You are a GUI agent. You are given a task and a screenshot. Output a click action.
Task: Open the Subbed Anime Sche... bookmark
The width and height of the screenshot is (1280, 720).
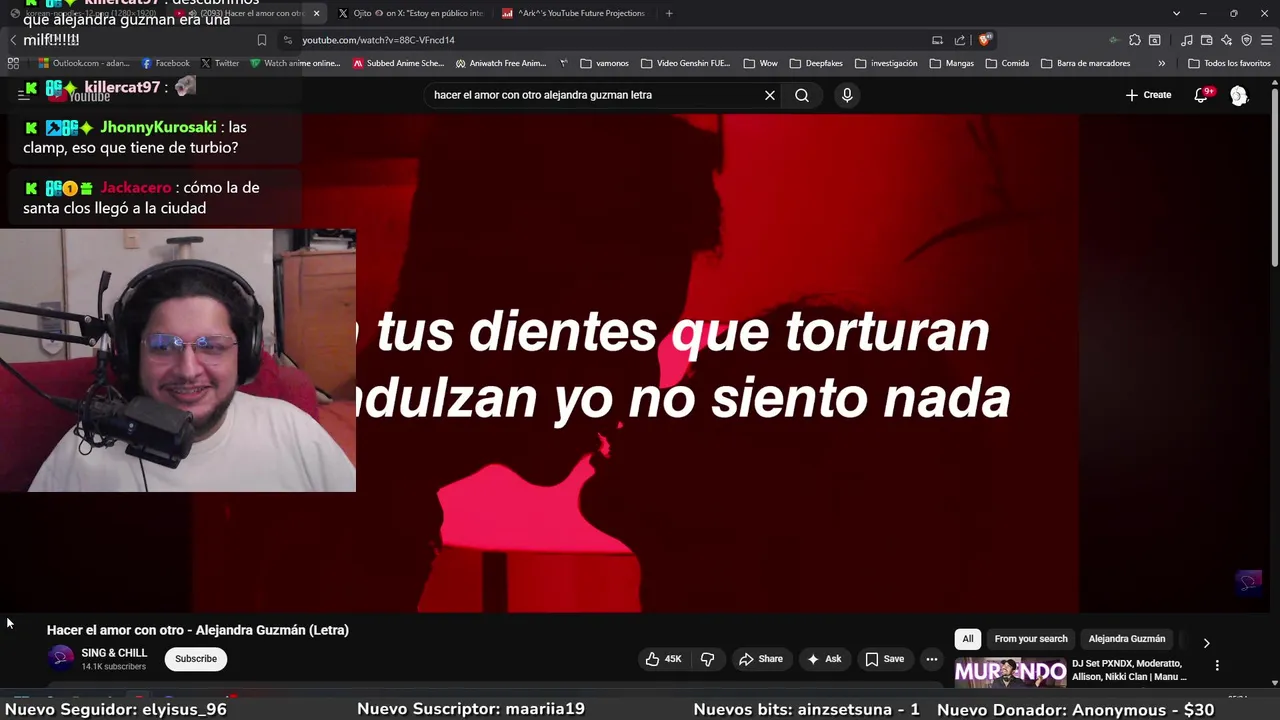pyautogui.click(x=398, y=63)
